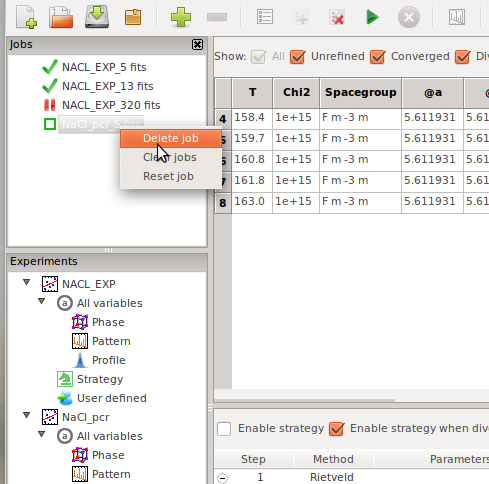Image resolution: width=489 pixels, height=484 pixels.
Task: Click the green plus add icon
Action: tap(181, 17)
